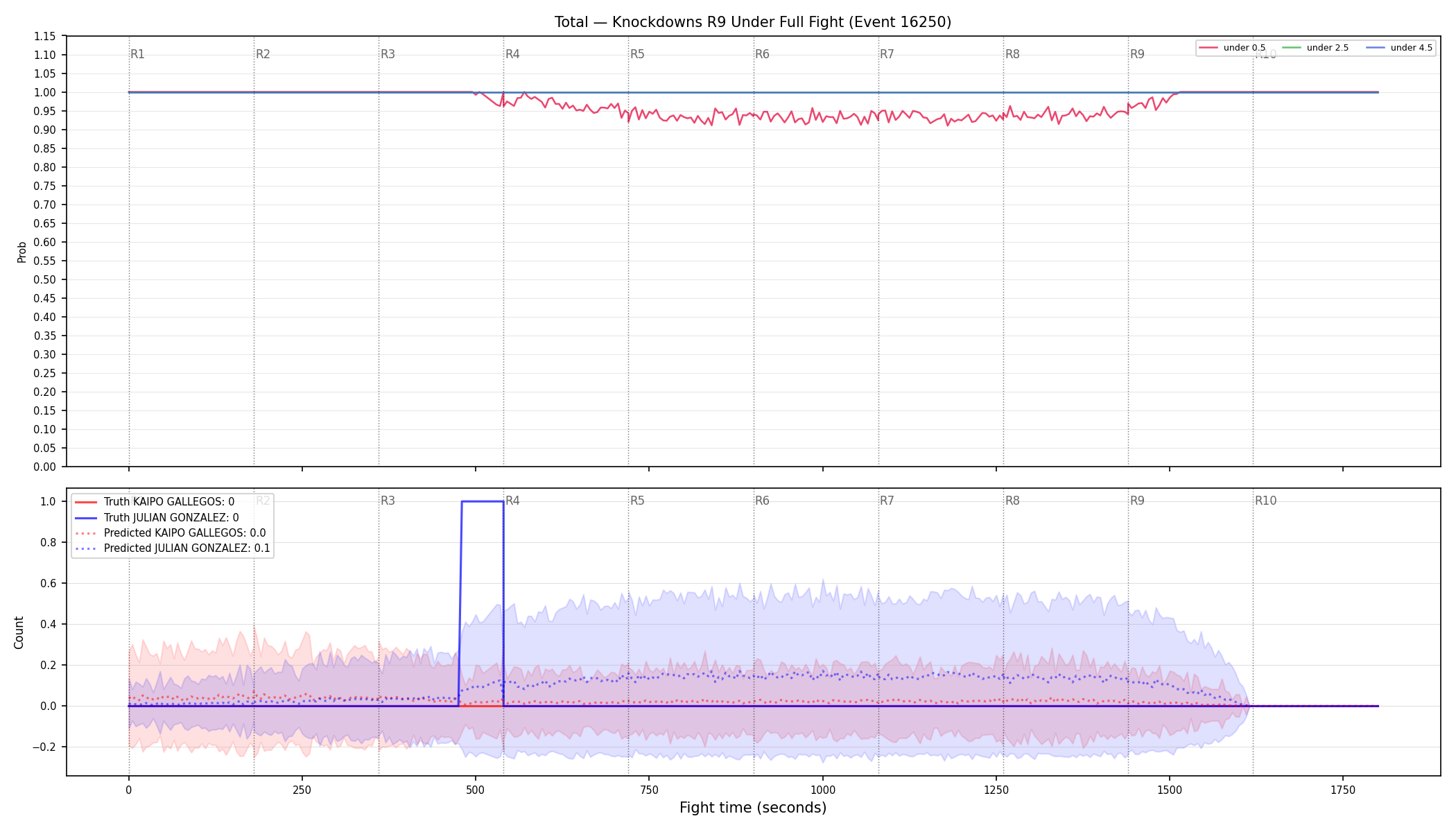This screenshot has width=1456, height=832.
Task: Click the −0.2 tick on Count axis
Action: pyautogui.click(x=44, y=747)
